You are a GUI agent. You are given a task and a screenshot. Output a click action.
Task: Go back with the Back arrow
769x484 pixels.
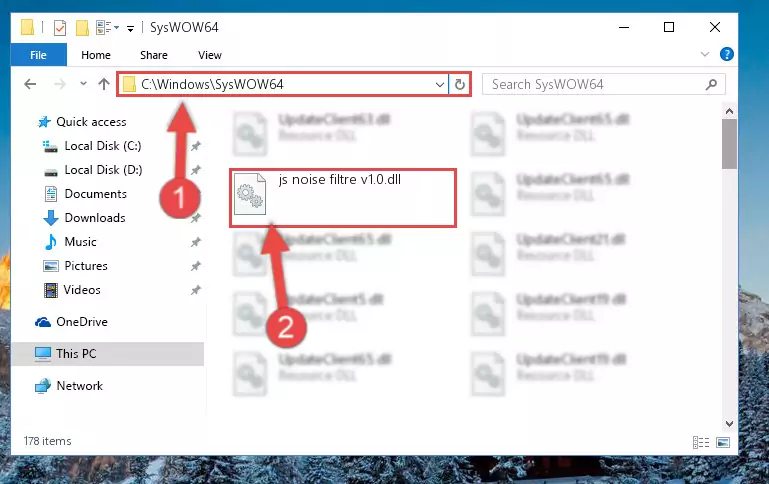tap(30, 84)
